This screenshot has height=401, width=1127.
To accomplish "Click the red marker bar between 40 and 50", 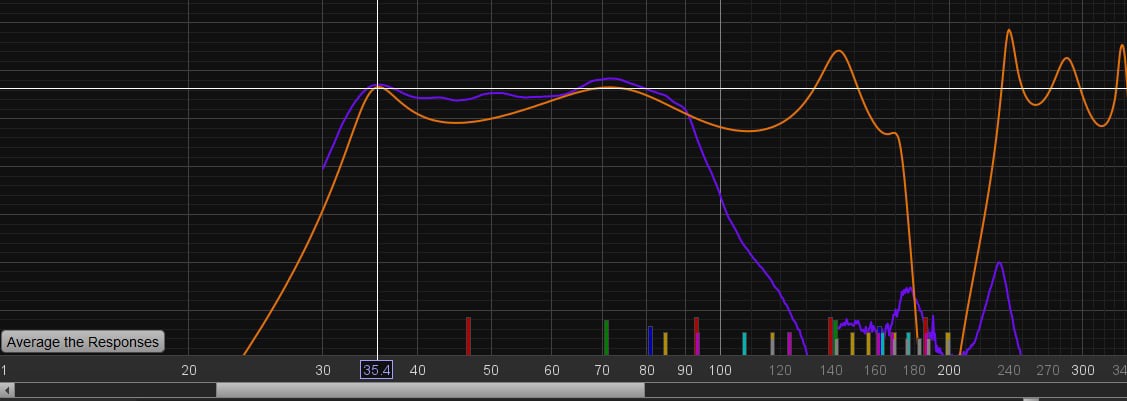I will coord(469,336).
